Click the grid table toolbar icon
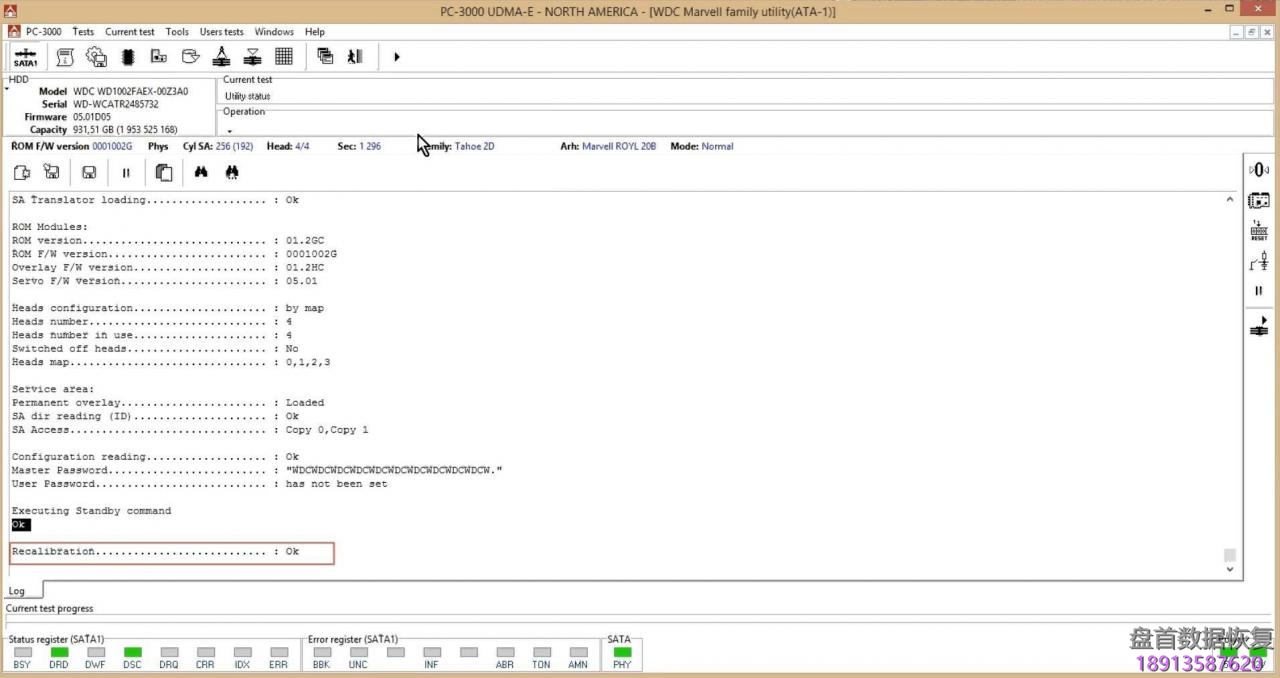The width and height of the screenshot is (1280, 678). point(283,57)
